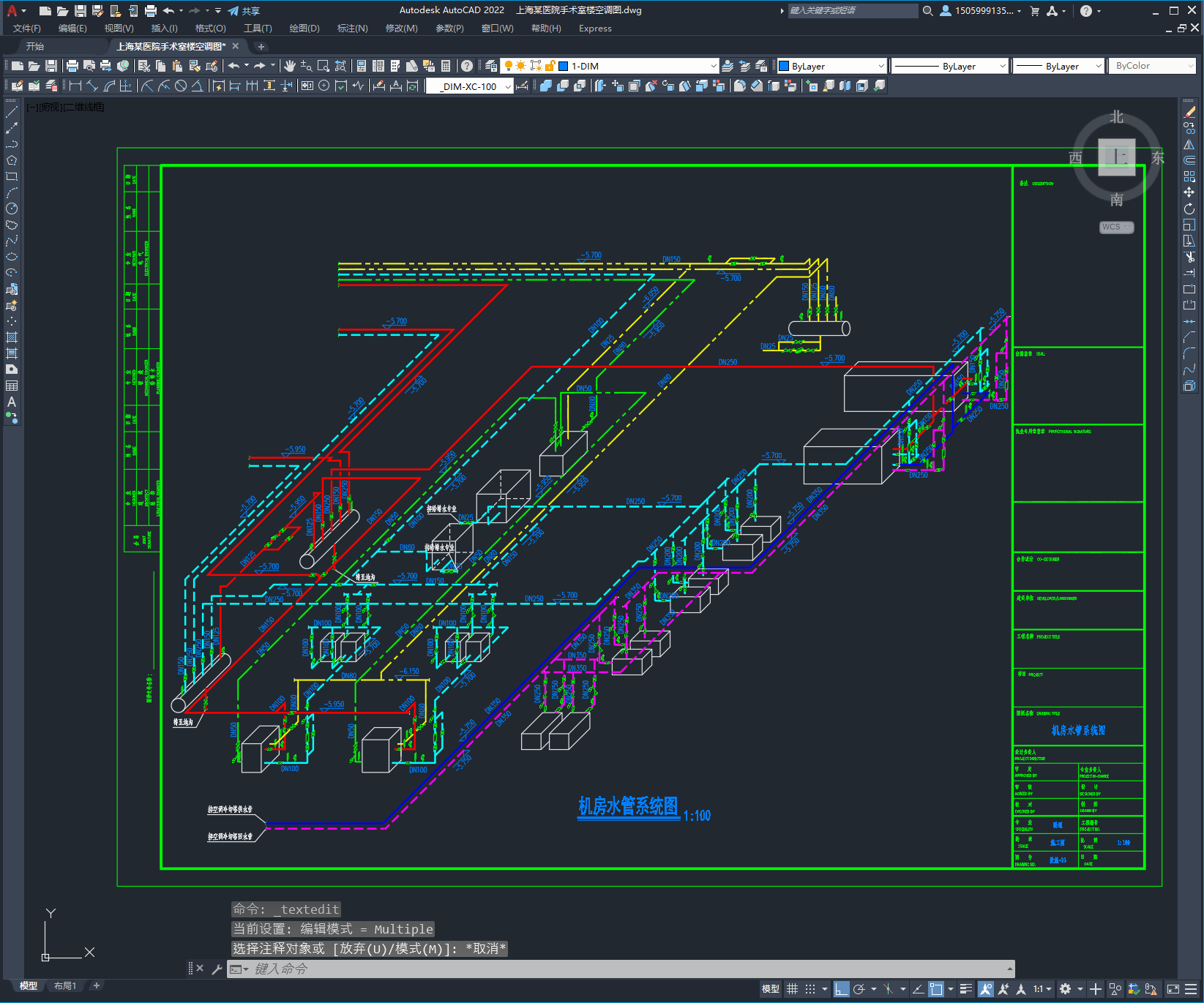Image resolution: width=1204 pixels, height=1003 pixels.
Task: Click the Zoom Window icon
Action: pyautogui.click(x=324, y=66)
